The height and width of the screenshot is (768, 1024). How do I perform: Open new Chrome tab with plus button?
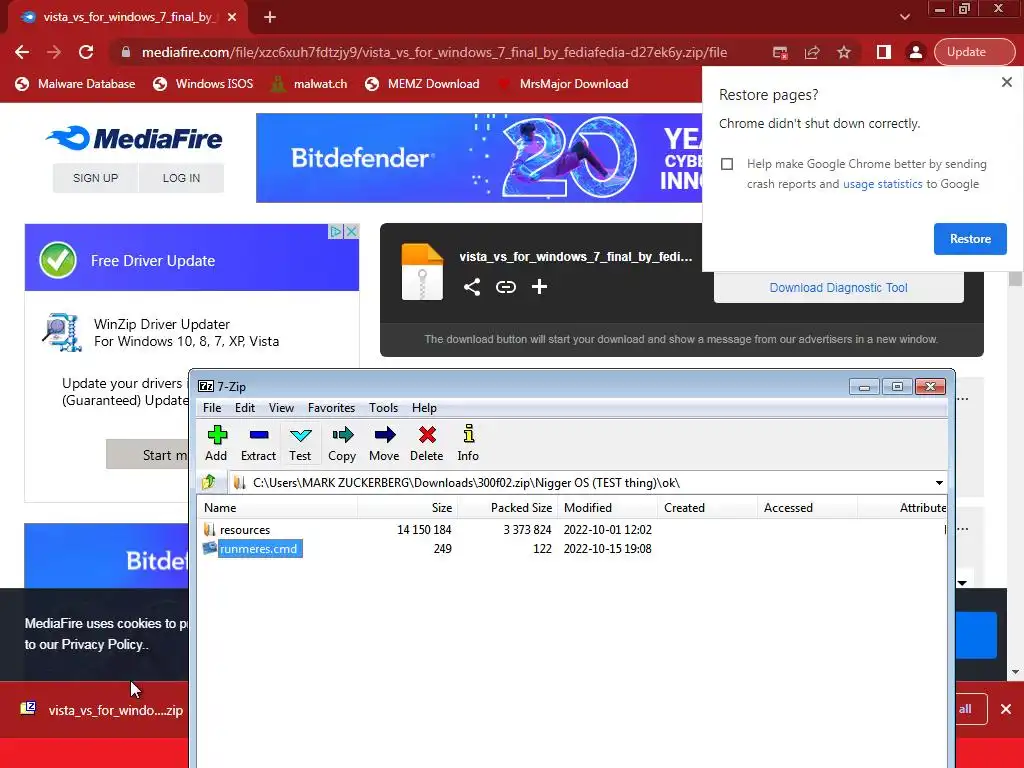click(270, 18)
